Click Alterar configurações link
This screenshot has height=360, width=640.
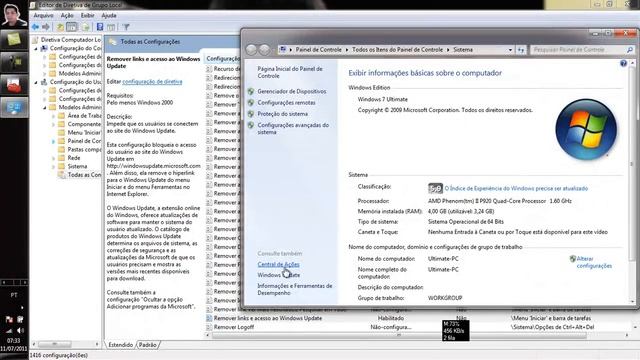coord(594,262)
